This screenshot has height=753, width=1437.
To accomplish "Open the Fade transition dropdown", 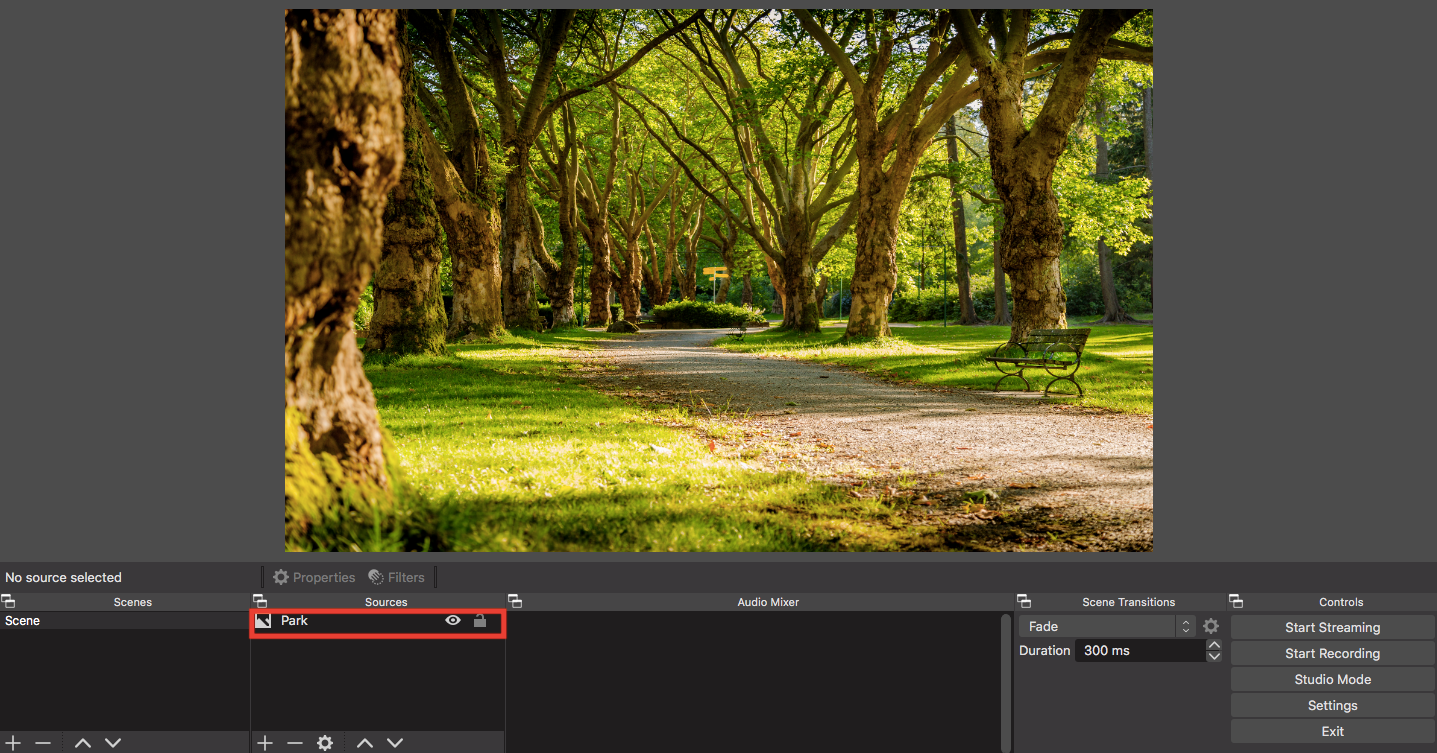I will click(1107, 626).
